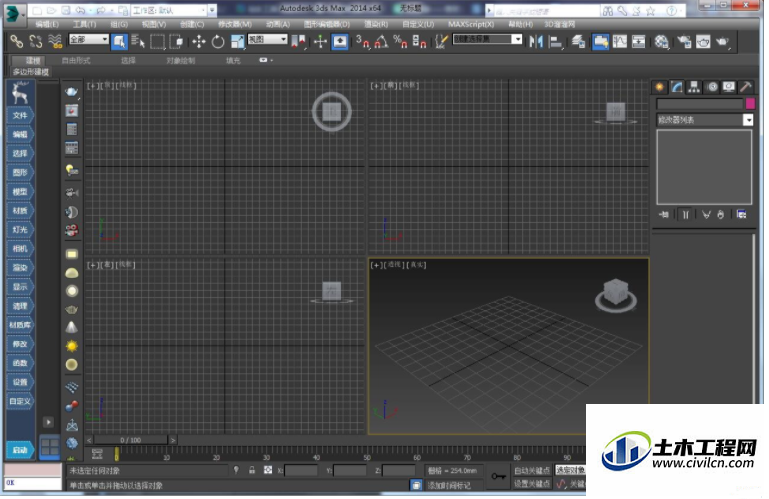
Task: Open the Utilities hammer tab
Action: click(745, 87)
